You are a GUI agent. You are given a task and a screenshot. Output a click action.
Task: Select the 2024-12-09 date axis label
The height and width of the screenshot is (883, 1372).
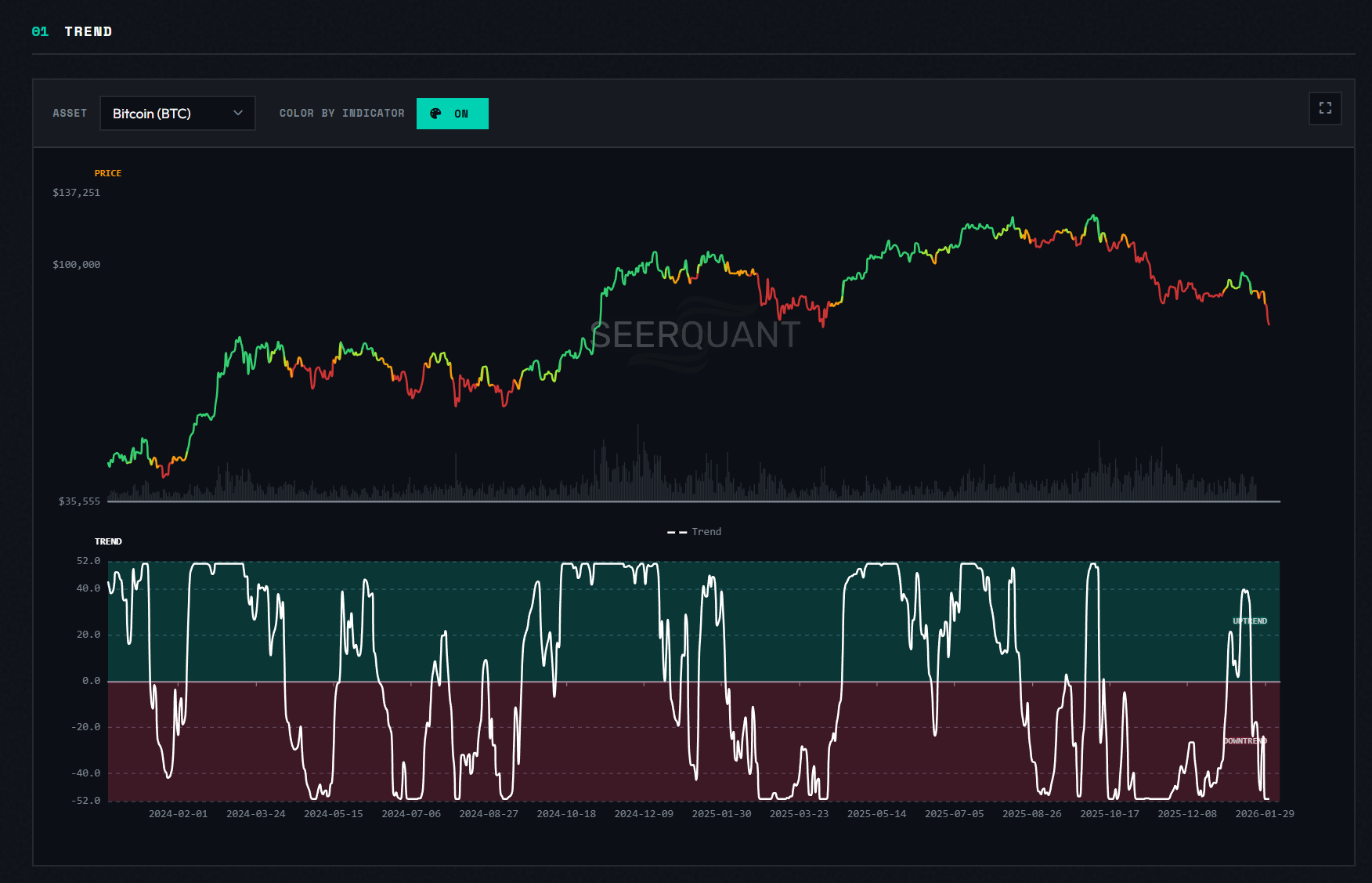click(643, 813)
